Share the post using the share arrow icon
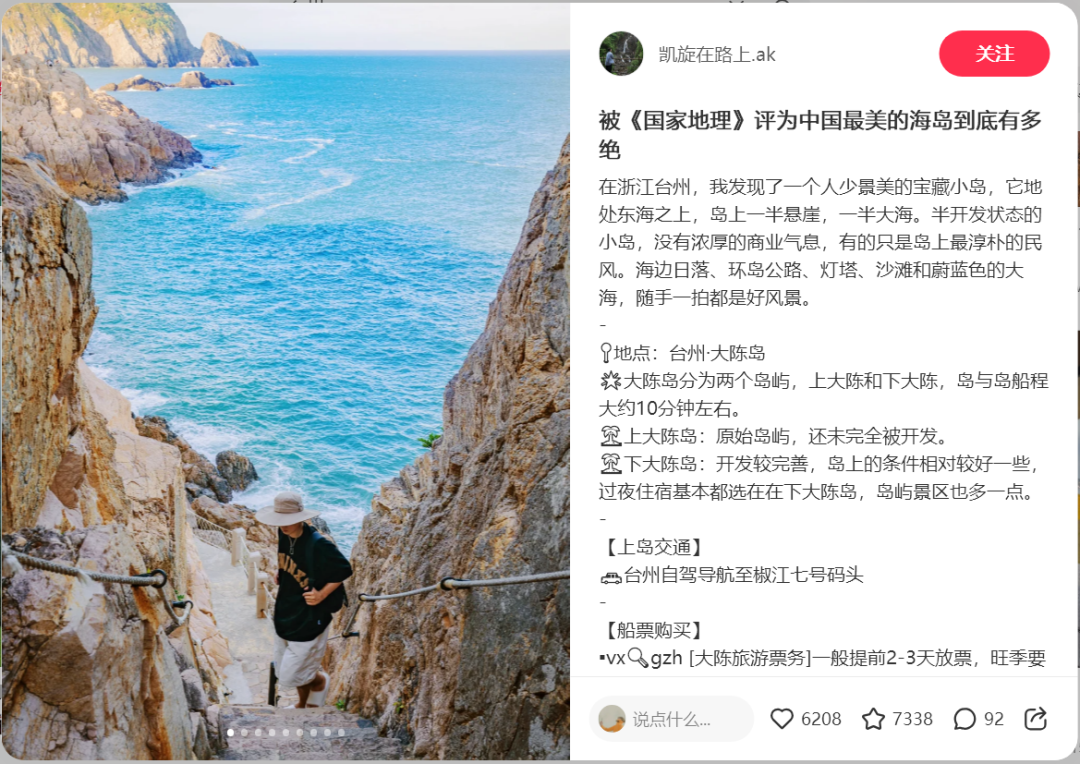Viewport: 1080px width, 764px height. 1035,719
